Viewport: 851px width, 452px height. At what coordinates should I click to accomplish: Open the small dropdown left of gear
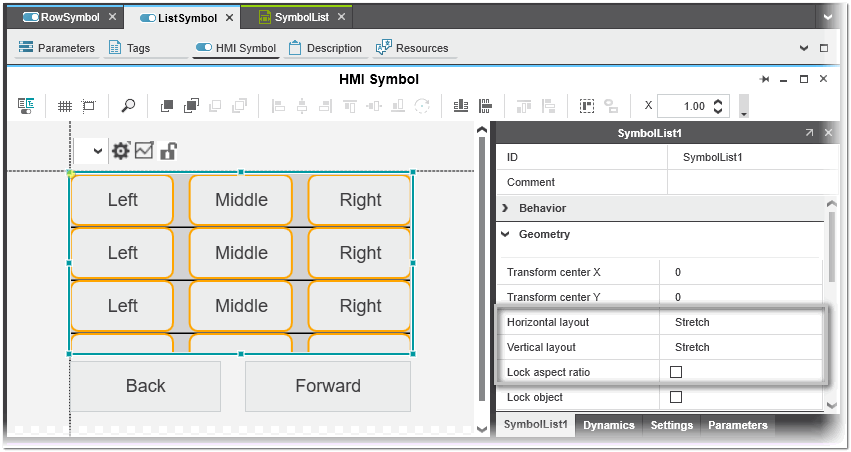(x=97, y=151)
